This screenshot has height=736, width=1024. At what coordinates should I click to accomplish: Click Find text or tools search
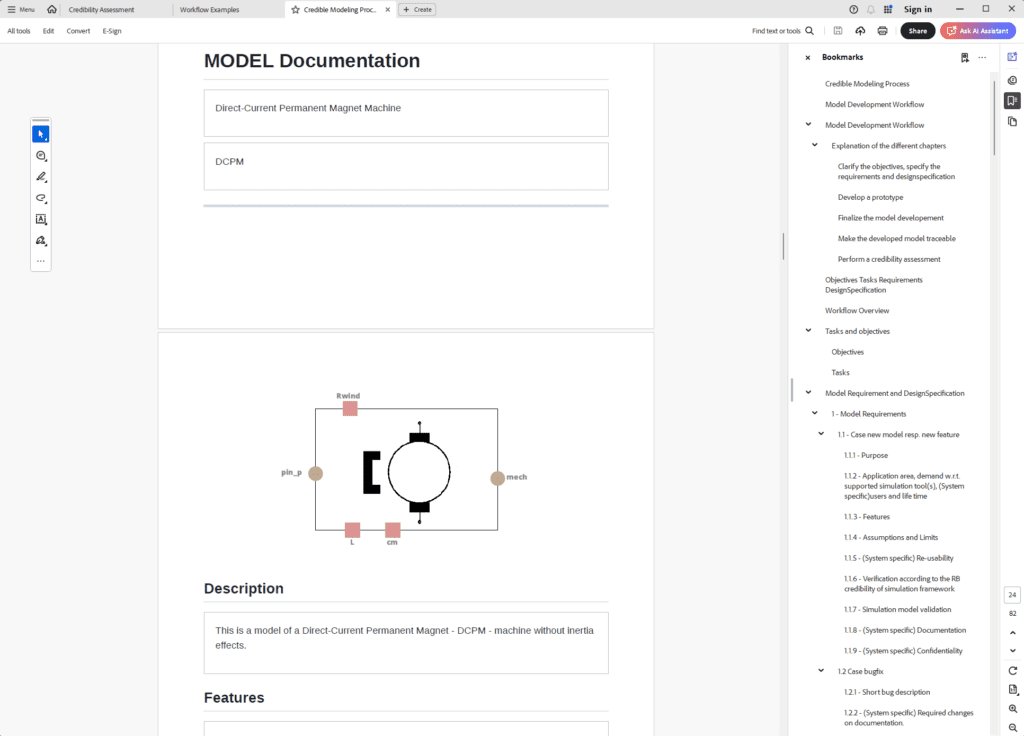click(x=782, y=31)
